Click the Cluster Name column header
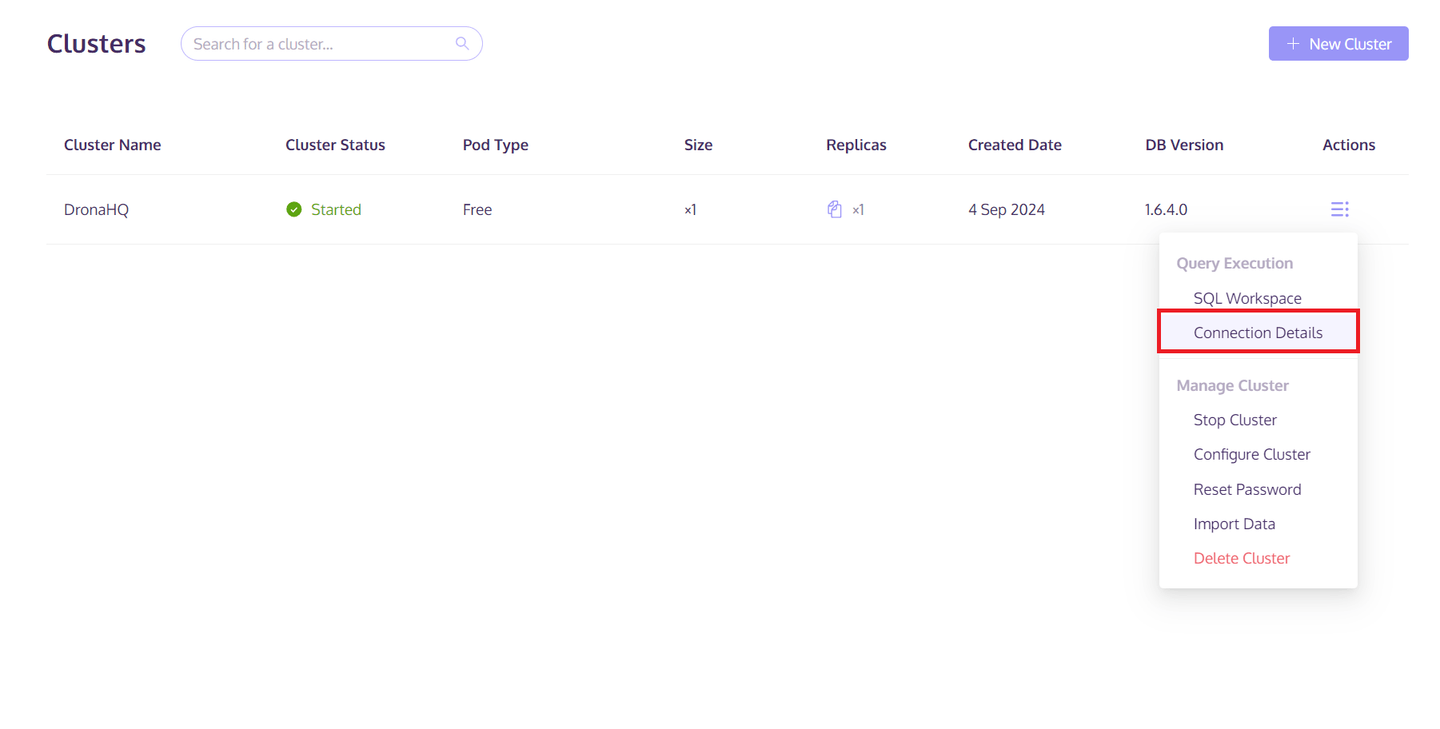This screenshot has height=729, width=1440. tap(112, 145)
